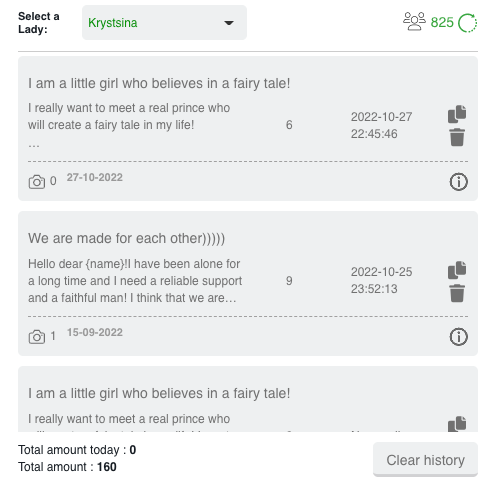Click the 'Hello dear {name}' message preview text

tap(135, 281)
